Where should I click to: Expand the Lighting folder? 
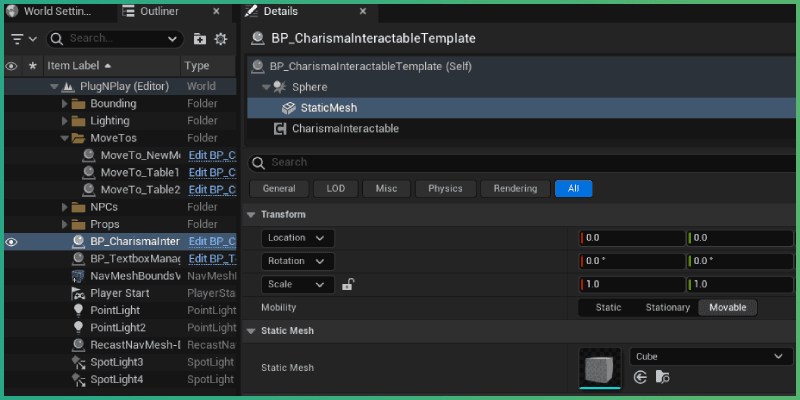click(64, 121)
